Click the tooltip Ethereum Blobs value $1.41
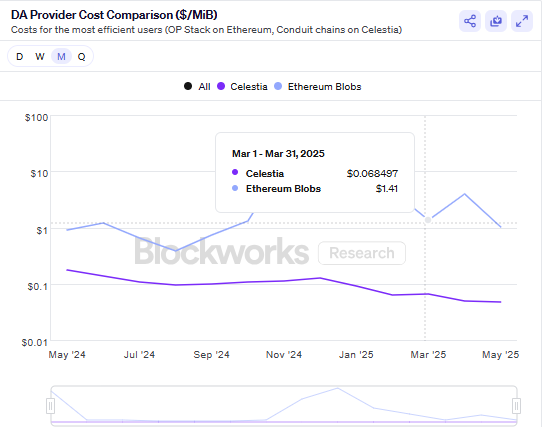Image resolution: width=544 pixels, height=427 pixels. tap(386, 189)
